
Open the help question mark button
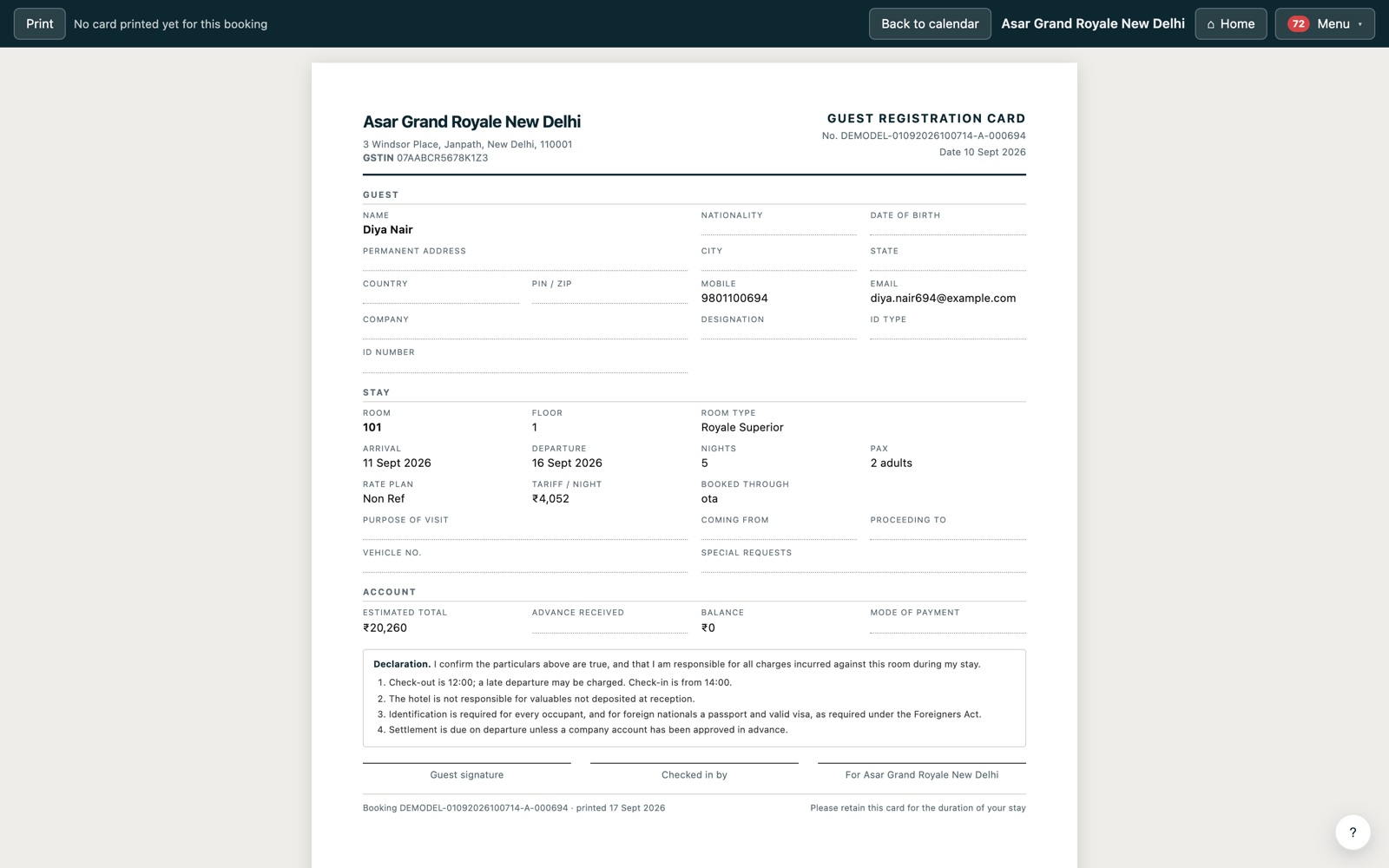click(x=1353, y=832)
